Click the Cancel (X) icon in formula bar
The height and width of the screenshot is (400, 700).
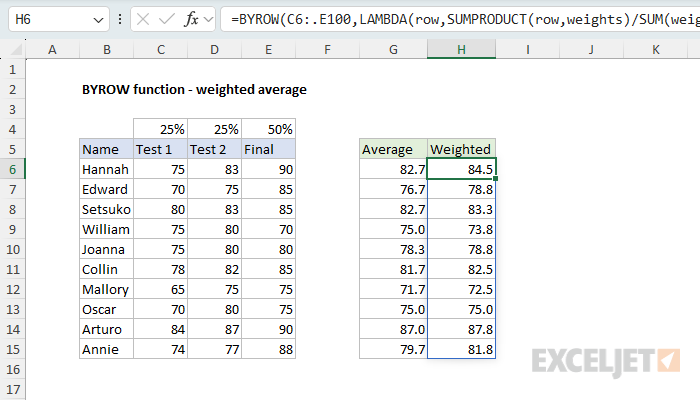pos(143,19)
